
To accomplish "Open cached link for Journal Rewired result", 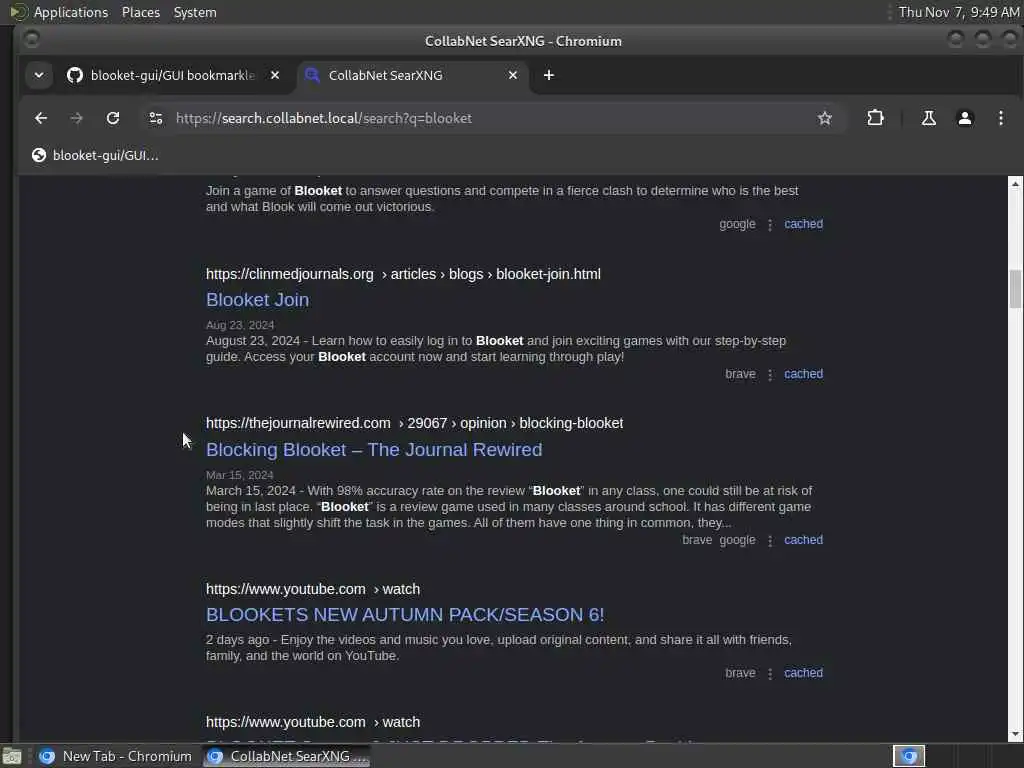I will pyautogui.click(x=803, y=540).
